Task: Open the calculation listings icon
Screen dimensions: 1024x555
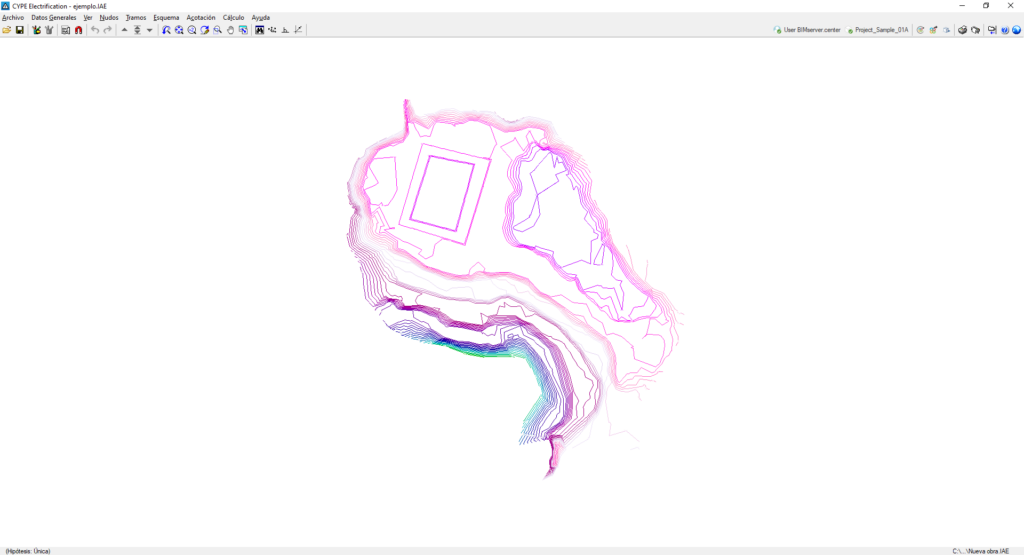Action: tap(65, 30)
